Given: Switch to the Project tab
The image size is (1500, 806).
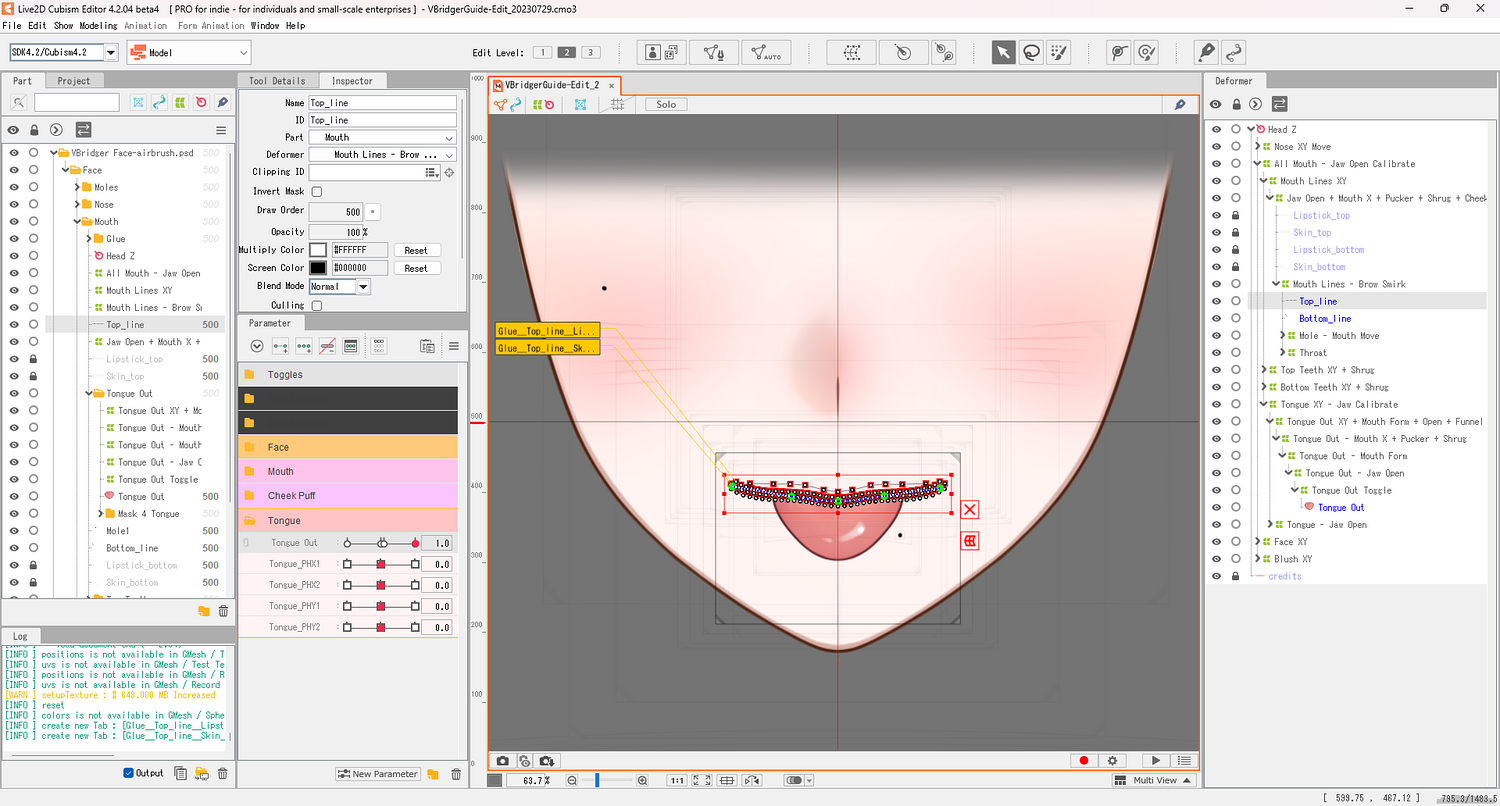Looking at the screenshot, I should click(x=74, y=81).
